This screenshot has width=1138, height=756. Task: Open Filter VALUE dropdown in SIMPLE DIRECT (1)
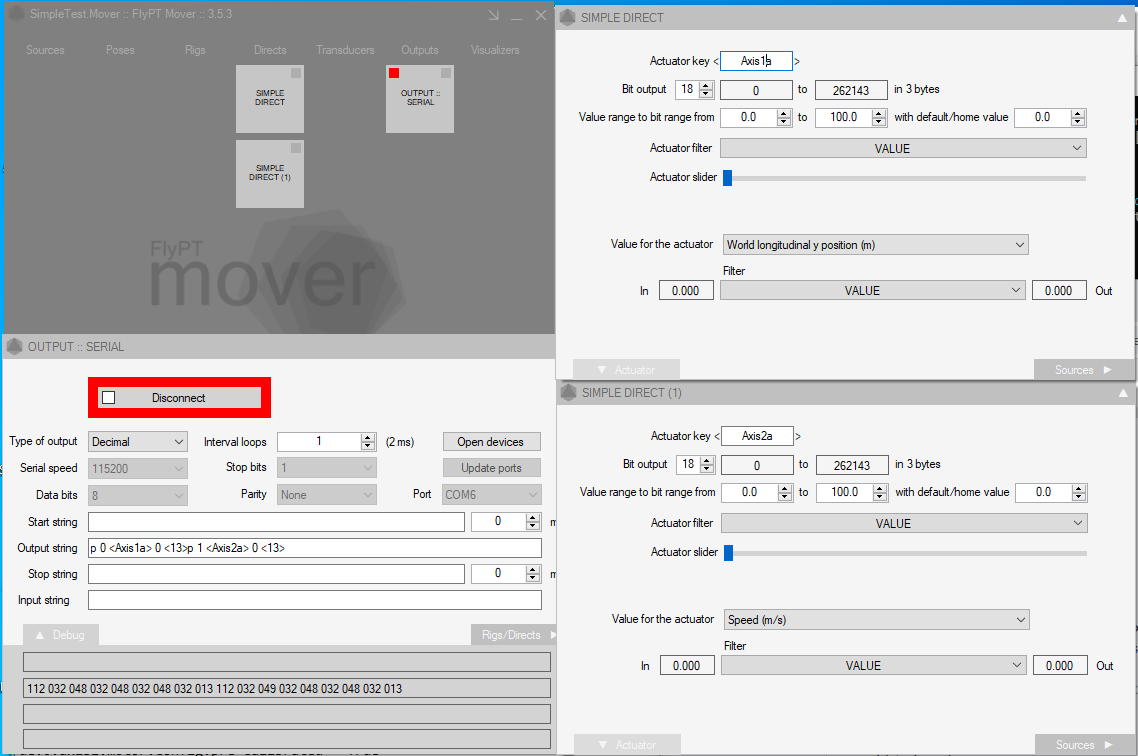point(873,665)
